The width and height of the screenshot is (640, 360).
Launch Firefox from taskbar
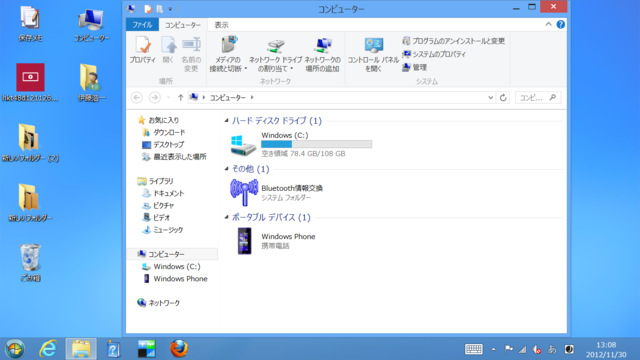179,349
